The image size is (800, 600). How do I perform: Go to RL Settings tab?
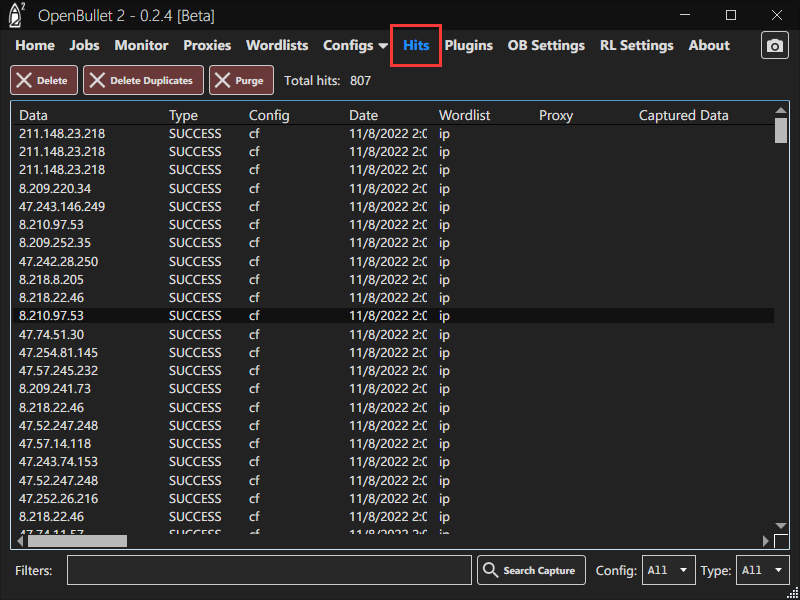click(x=636, y=46)
